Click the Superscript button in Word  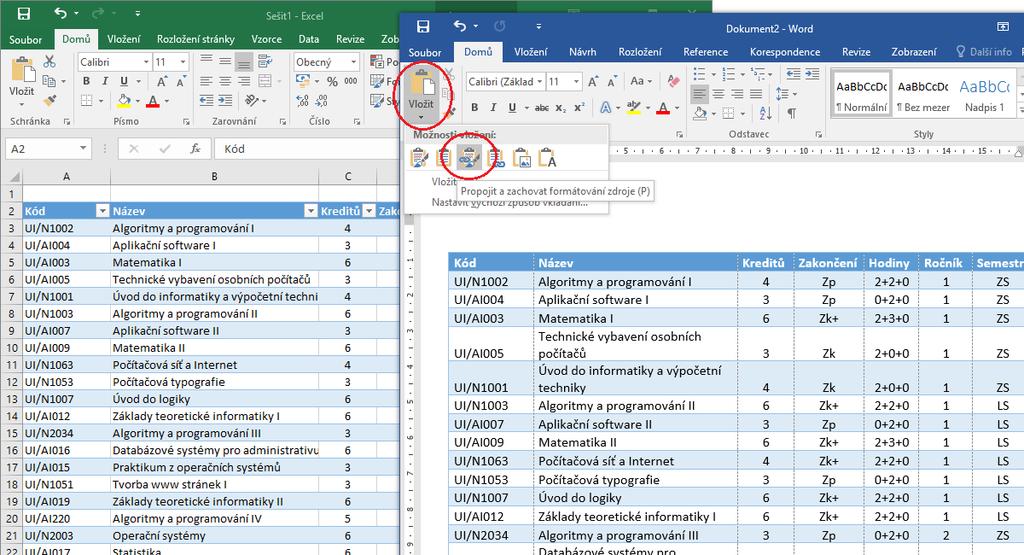pos(579,108)
